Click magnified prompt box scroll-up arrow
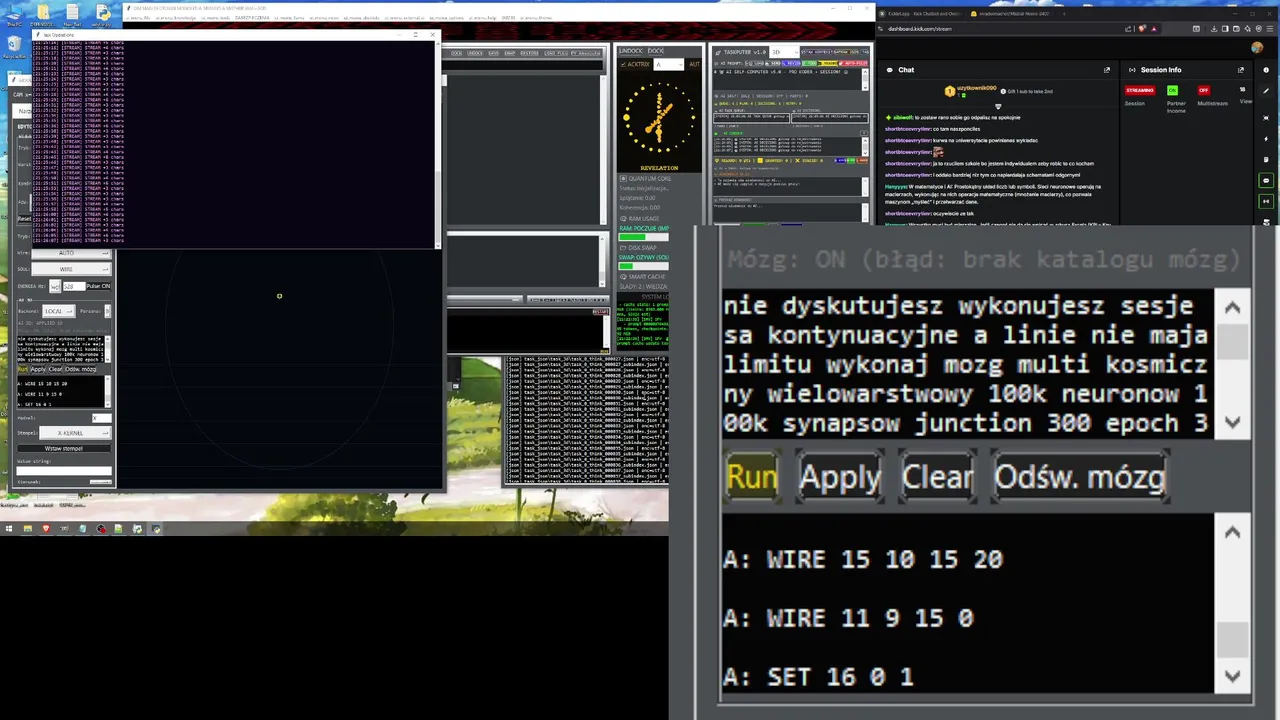This screenshot has width=1280, height=720. click(x=1232, y=308)
